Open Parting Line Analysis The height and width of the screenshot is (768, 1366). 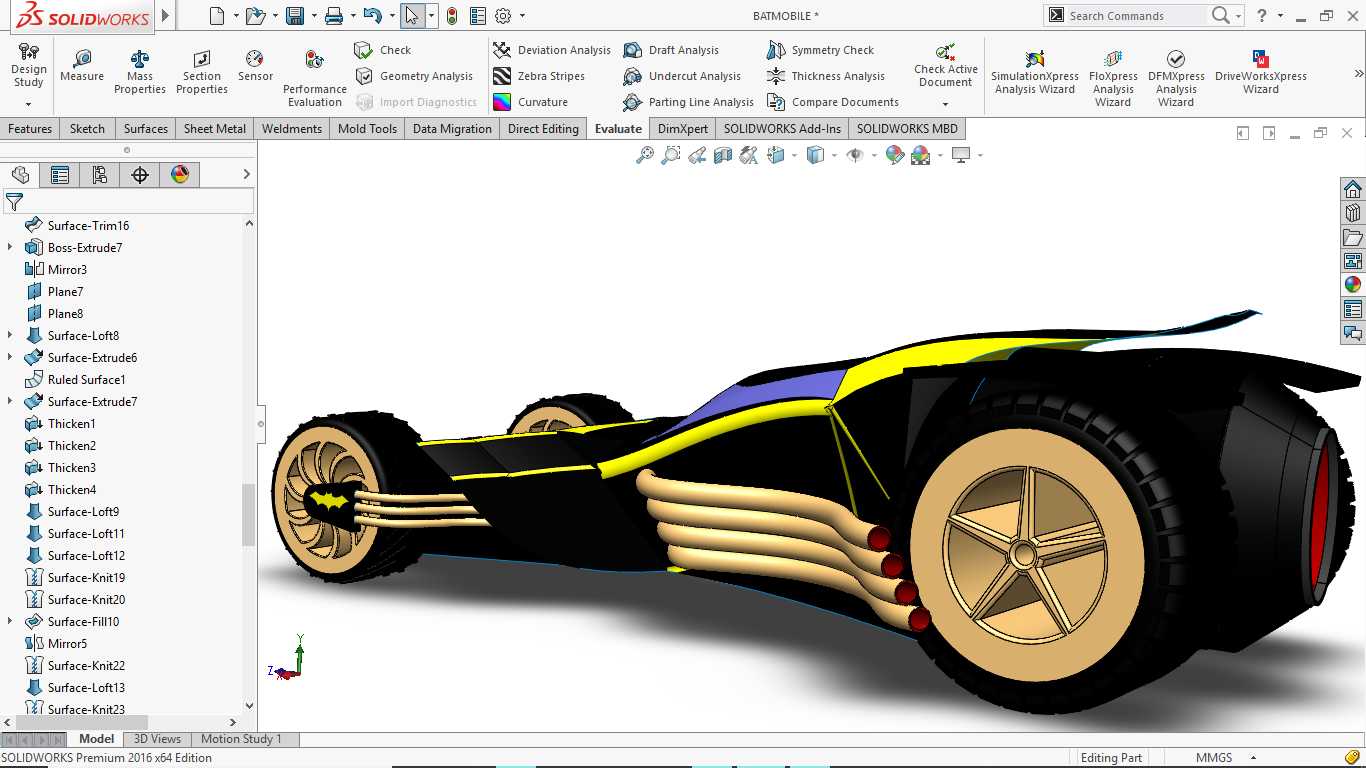688,102
